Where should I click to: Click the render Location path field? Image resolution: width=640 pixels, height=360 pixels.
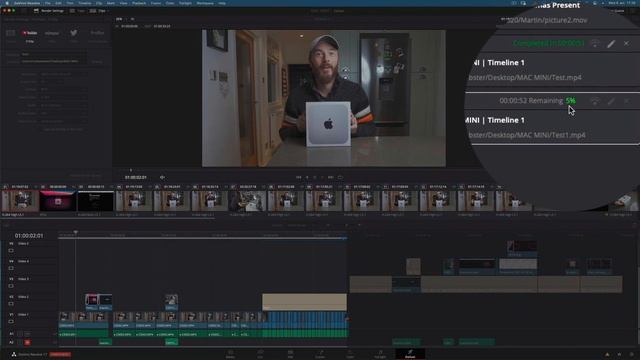(x=53, y=61)
